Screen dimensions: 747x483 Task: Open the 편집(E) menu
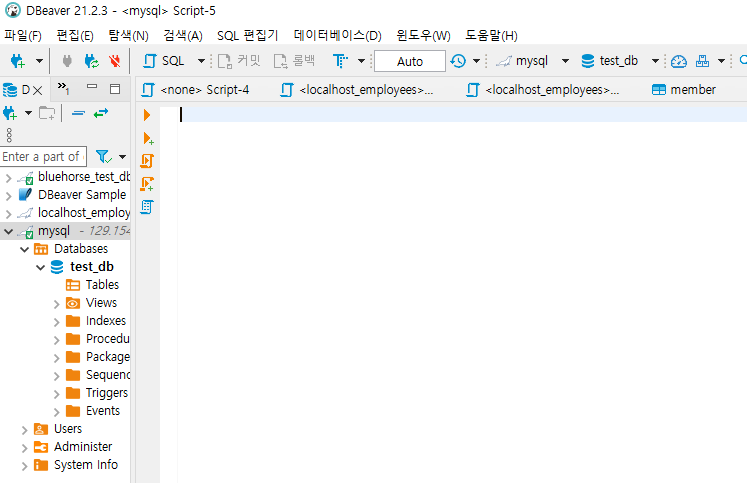click(x=75, y=36)
